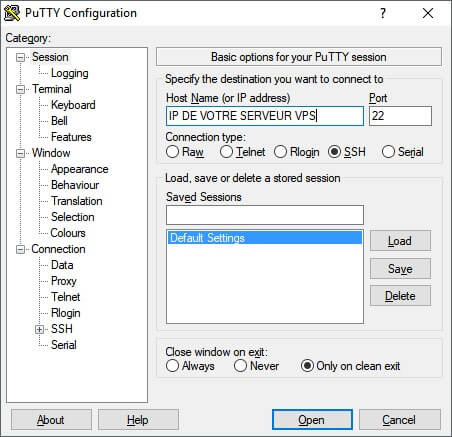Open the Data category
The width and height of the screenshot is (452, 437).
pyautogui.click(x=62, y=265)
